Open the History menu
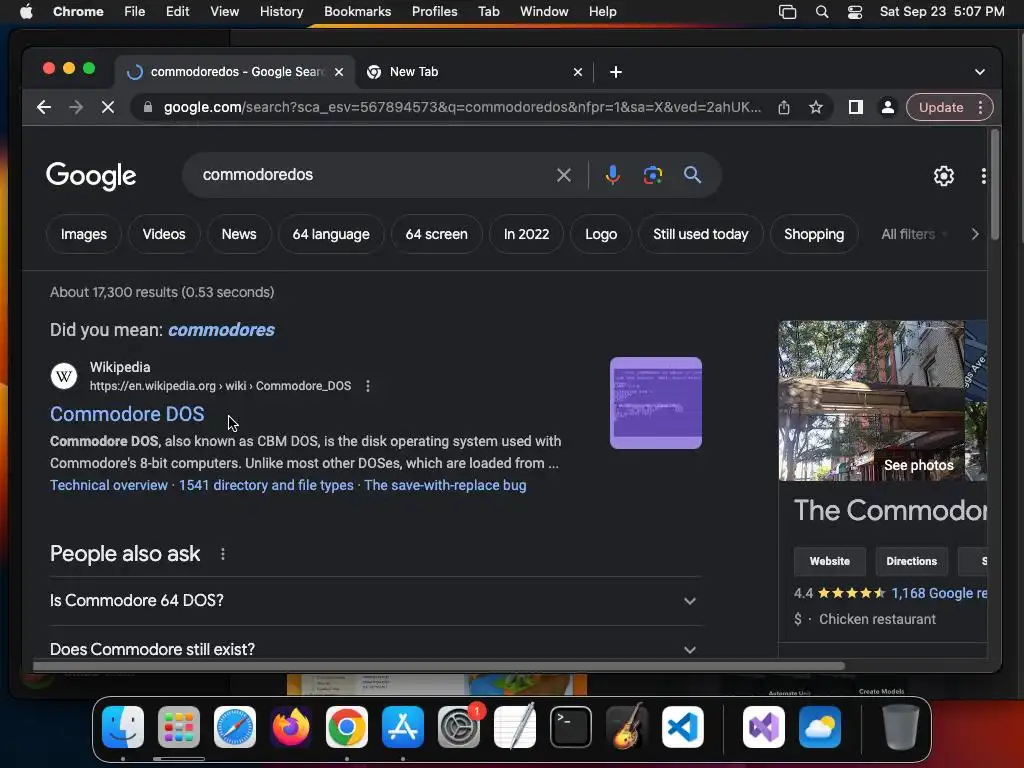This screenshot has width=1024, height=768. click(x=281, y=12)
